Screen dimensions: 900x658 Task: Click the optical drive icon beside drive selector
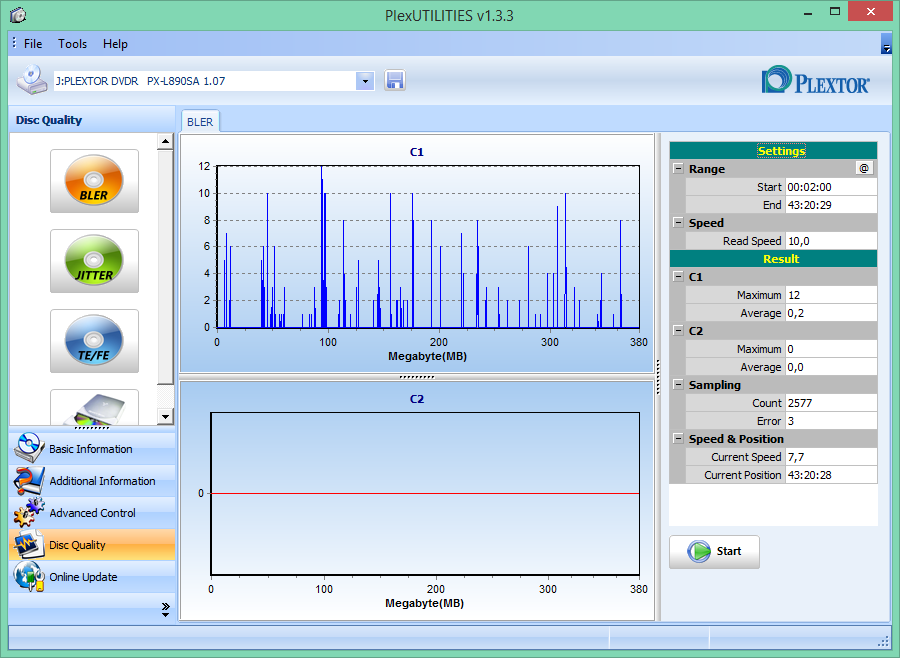click(32, 80)
